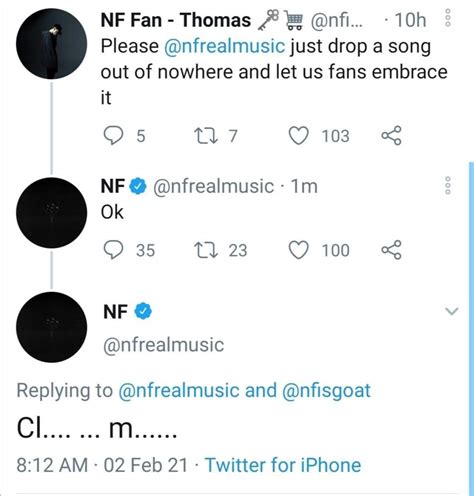
Task: Reply to NF Fan Thomas's tweet
Action: (113, 136)
